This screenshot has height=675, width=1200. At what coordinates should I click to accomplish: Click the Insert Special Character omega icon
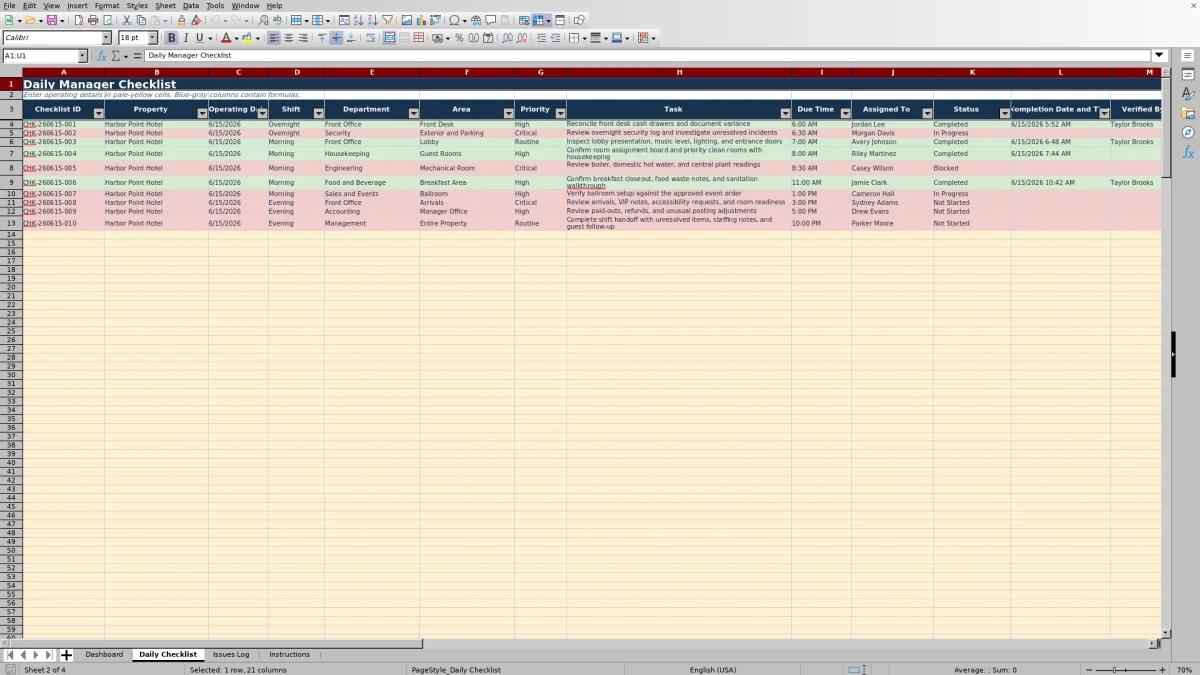coord(455,20)
